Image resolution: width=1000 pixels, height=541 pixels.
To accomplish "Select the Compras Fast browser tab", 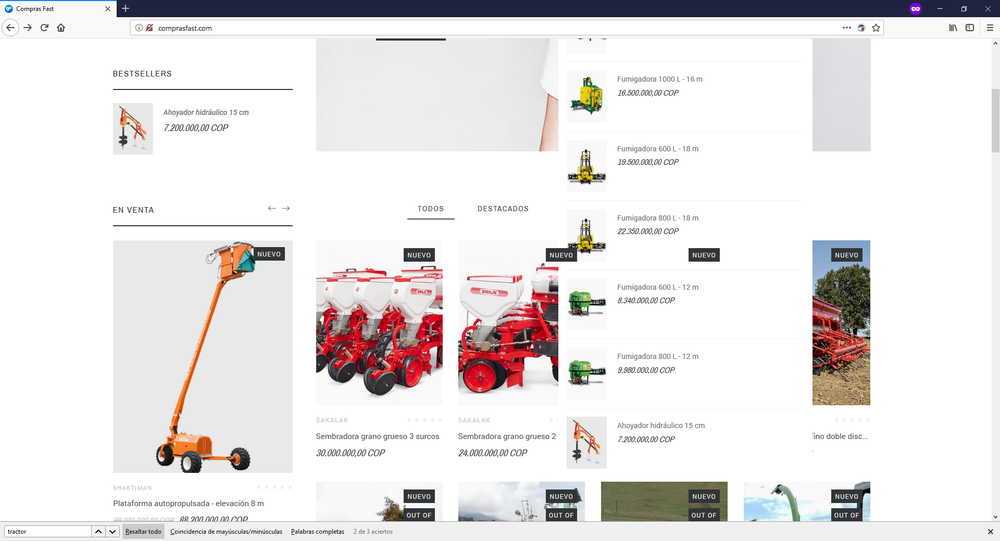I will [57, 9].
